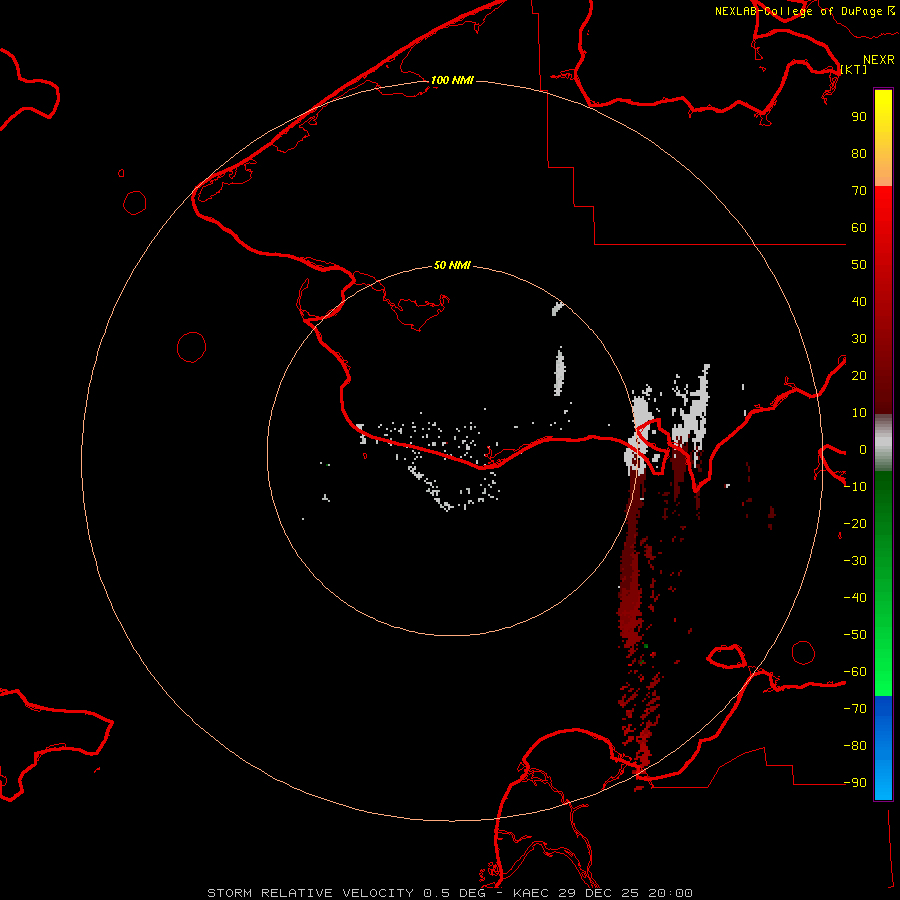Click the -80 value on the velocity scale
This screenshot has width=900, height=900.
pos(855,746)
